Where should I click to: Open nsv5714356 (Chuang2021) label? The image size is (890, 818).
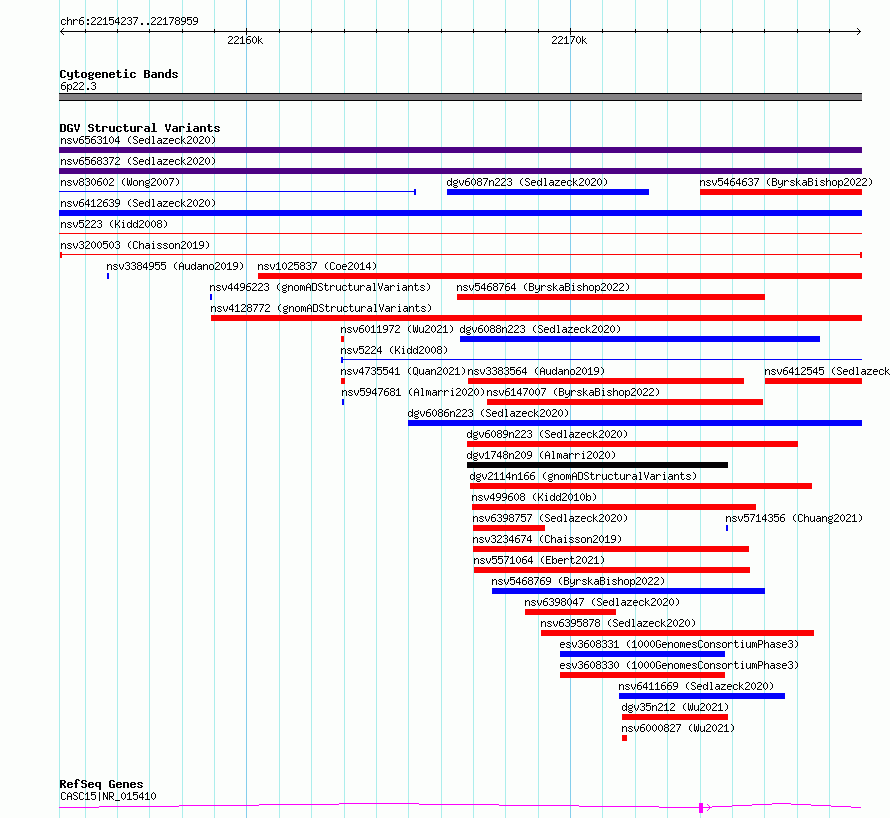click(x=794, y=518)
